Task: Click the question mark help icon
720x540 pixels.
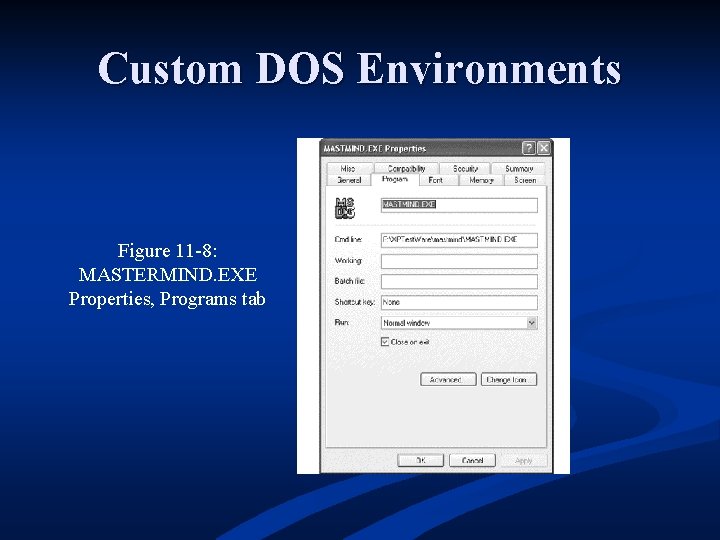Action: 529,148
